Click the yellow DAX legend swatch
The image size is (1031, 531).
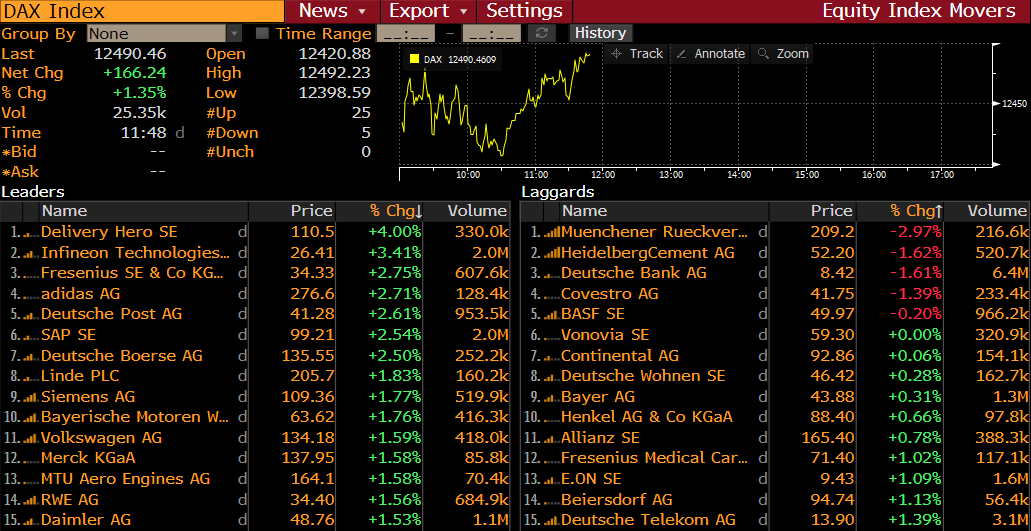[414, 59]
